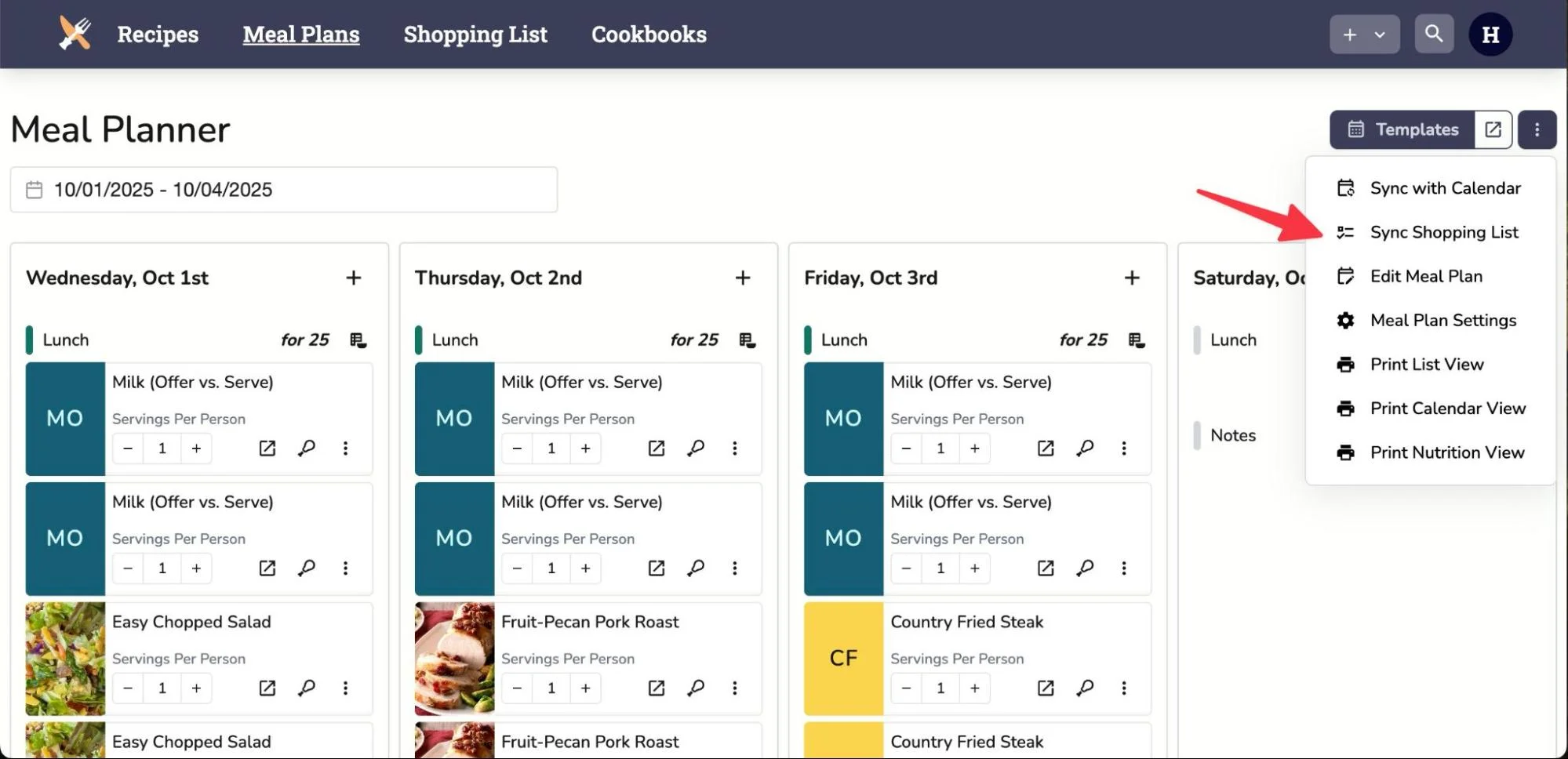
Task: Choose Print Nutrition View
Action: 1446,452
